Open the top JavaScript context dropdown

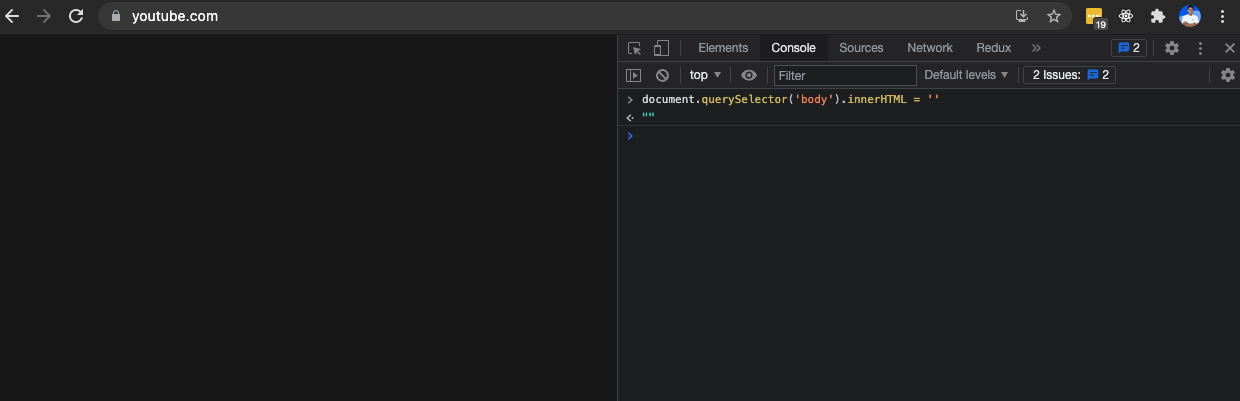pos(705,75)
